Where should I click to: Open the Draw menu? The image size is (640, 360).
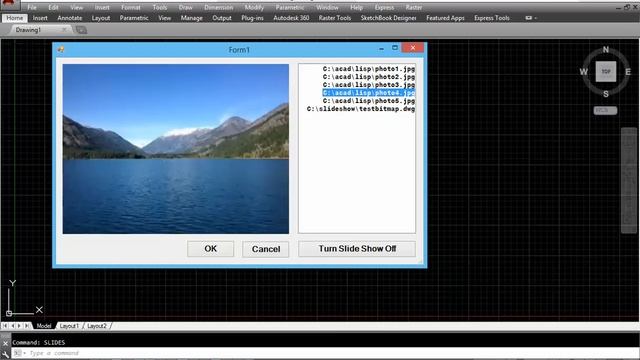point(185,7)
